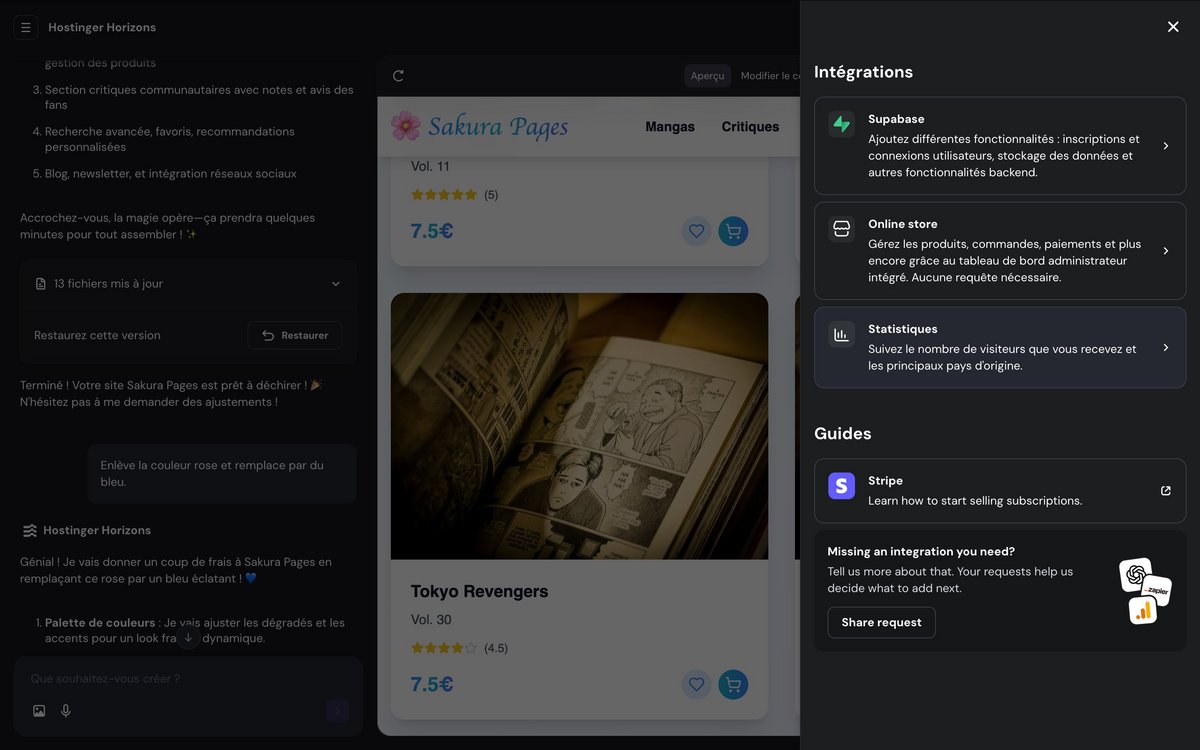Toggle favorite heart on Vol. 11 manga
Screen dimensions: 1200x750
[x=697, y=231]
